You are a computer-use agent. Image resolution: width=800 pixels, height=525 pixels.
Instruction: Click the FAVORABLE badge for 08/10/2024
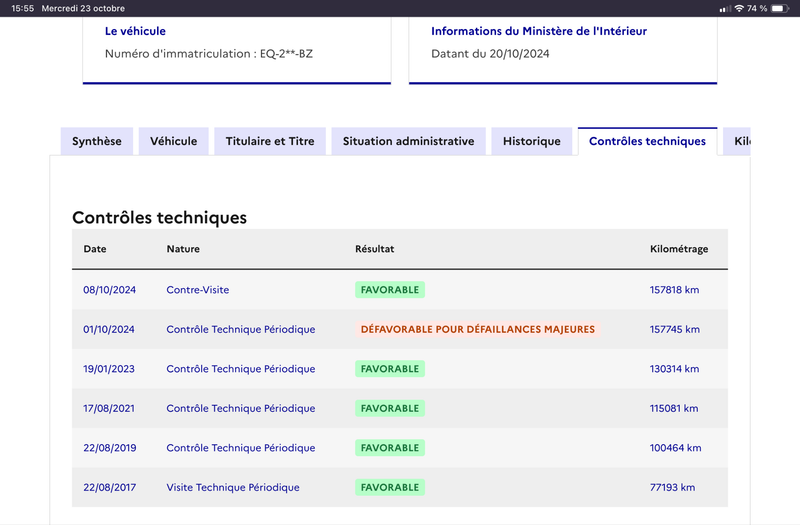click(x=390, y=290)
